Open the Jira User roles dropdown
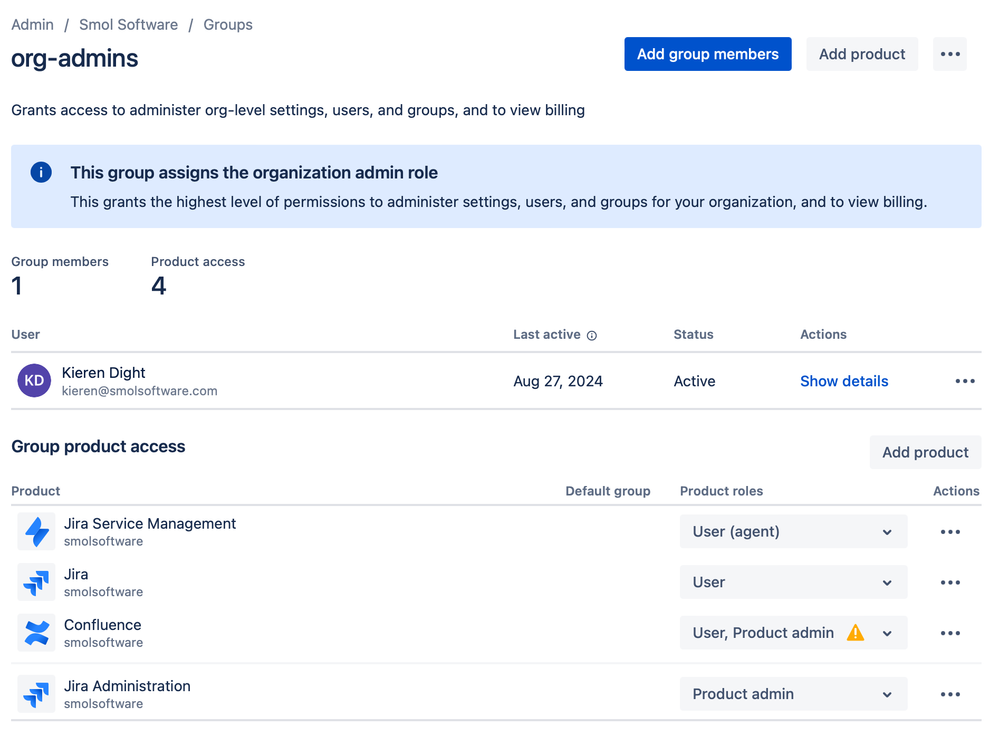This screenshot has width=999, height=742. click(x=793, y=582)
